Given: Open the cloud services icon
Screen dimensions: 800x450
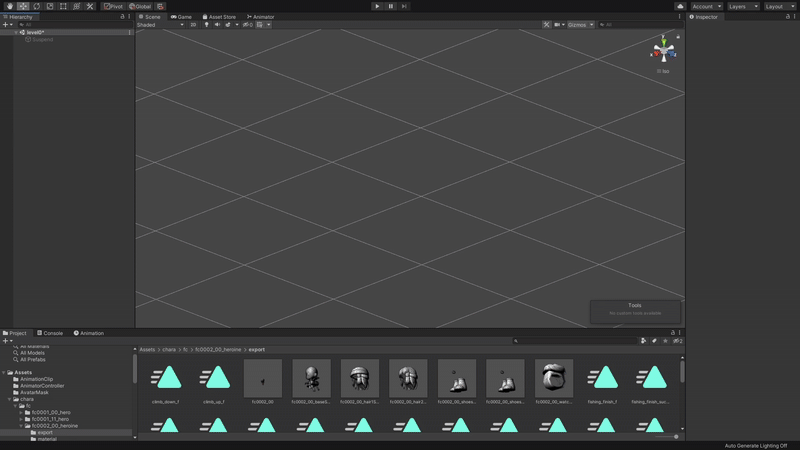Looking at the screenshot, I should click(680, 6).
